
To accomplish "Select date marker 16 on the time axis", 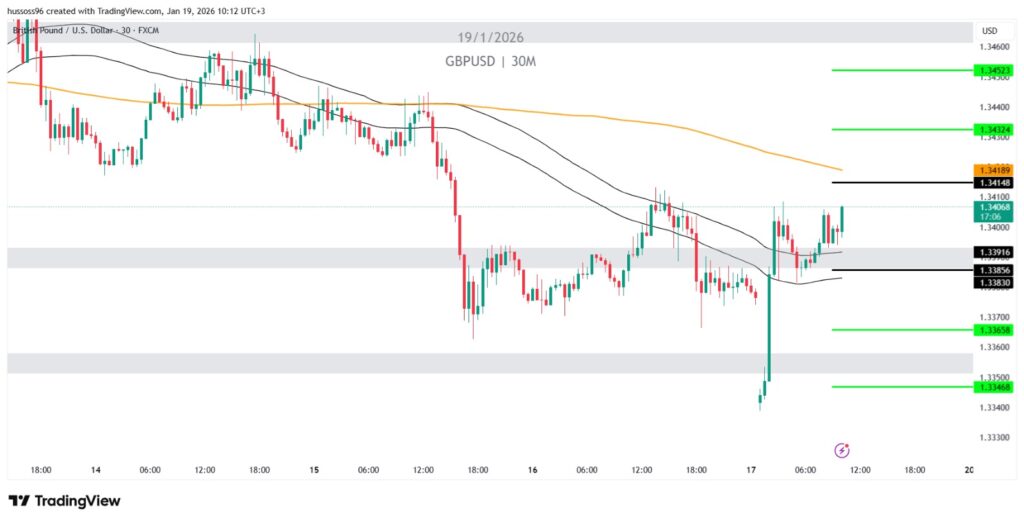I will tap(533, 469).
